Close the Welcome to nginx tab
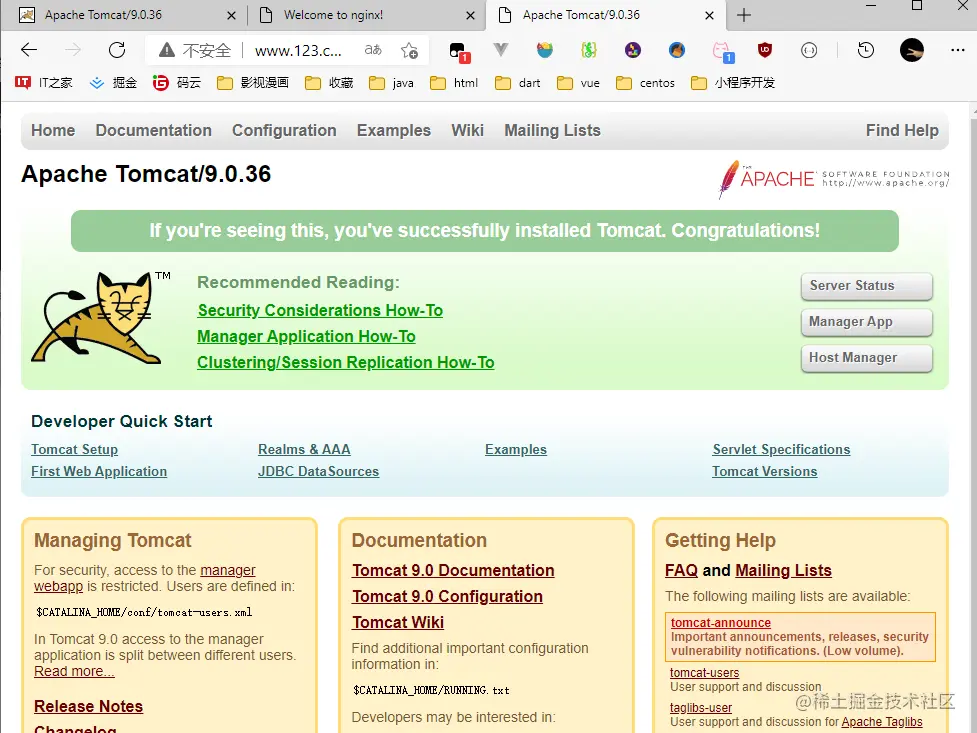The width and height of the screenshot is (977, 733). 470,16
